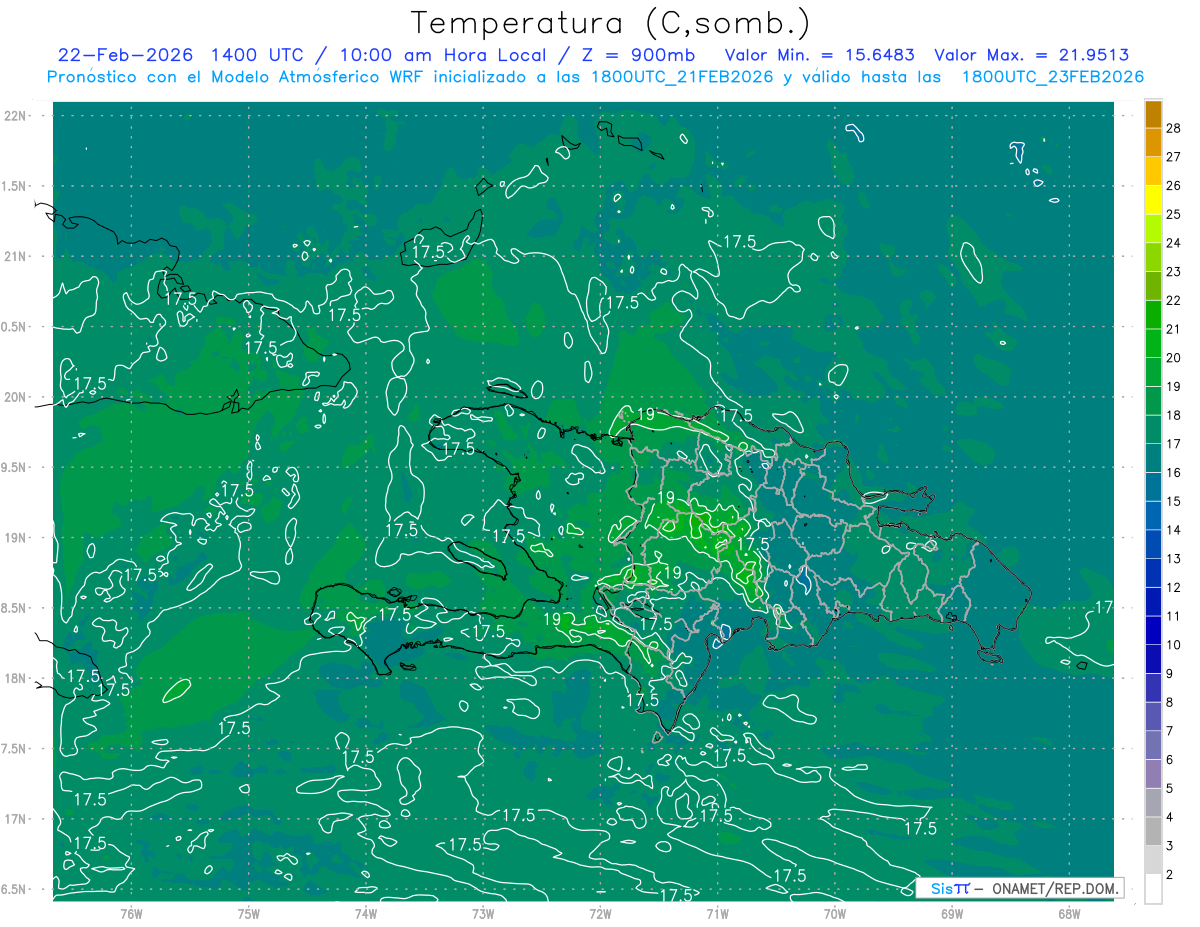Click the "20N" latitude axis label
The width and height of the screenshot is (1200, 927).
17,397
